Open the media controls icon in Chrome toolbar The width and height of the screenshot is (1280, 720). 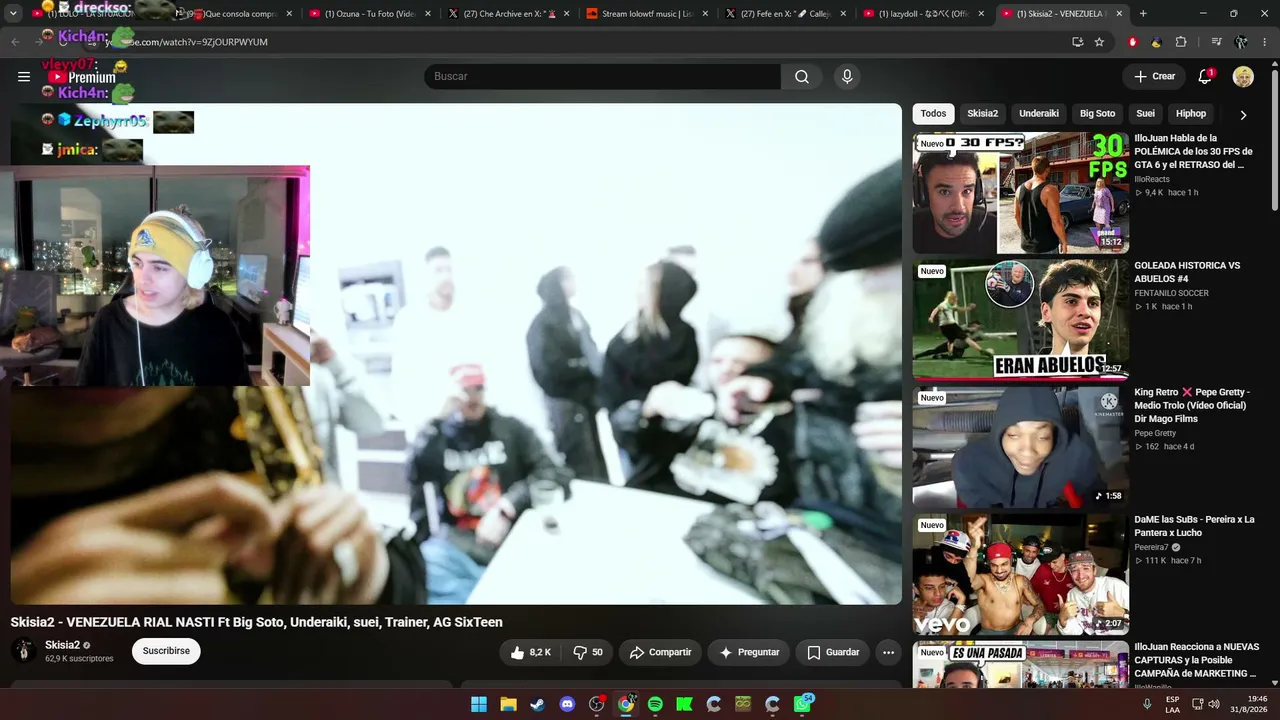[x=1216, y=42]
